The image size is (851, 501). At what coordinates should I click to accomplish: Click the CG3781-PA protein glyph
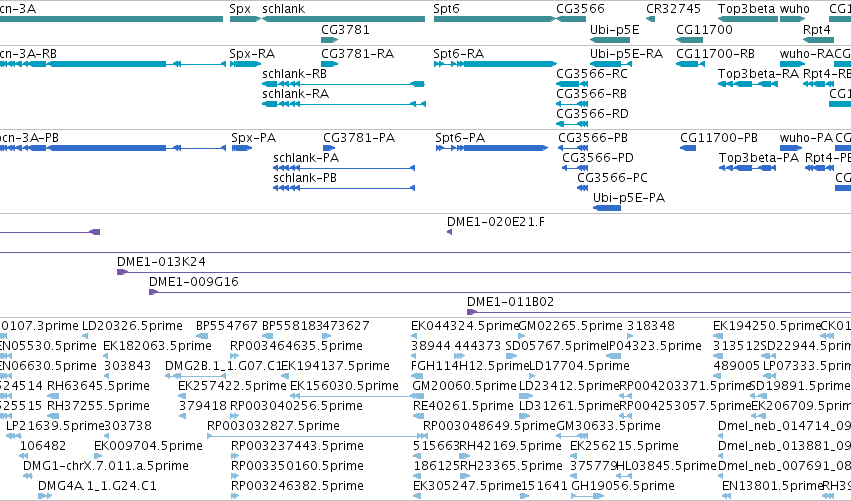coord(329,148)
